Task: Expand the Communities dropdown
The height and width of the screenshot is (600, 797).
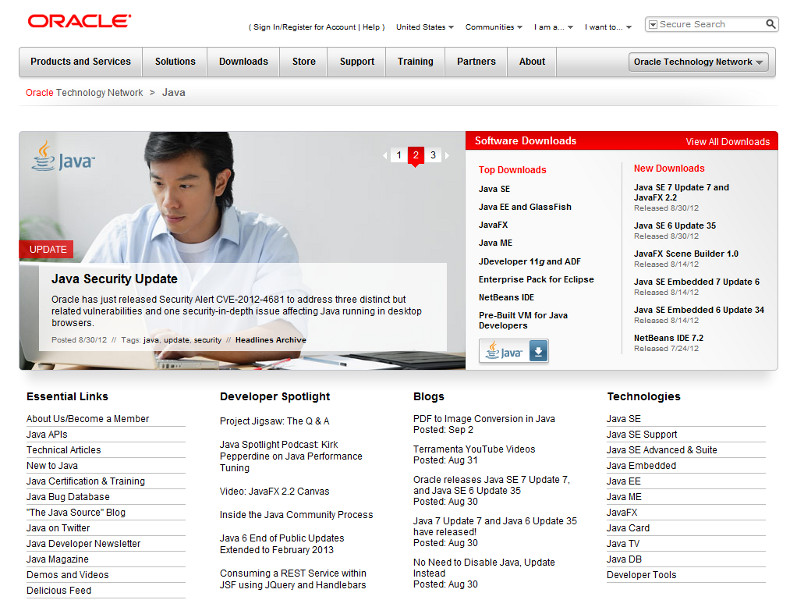Action: point(494,27)
